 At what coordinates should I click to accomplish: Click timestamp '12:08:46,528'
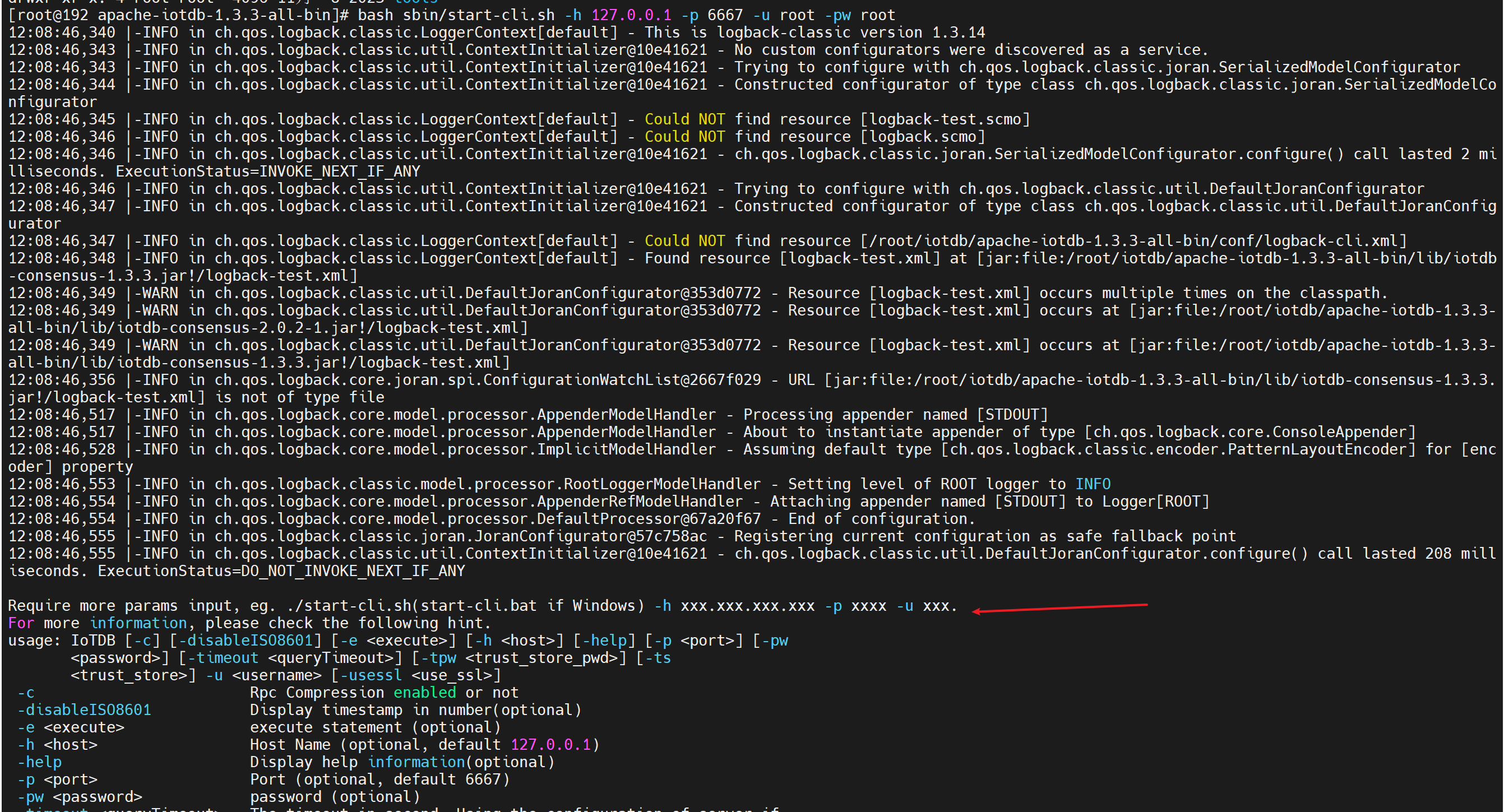pyautogui.click(x=62, y=449)
